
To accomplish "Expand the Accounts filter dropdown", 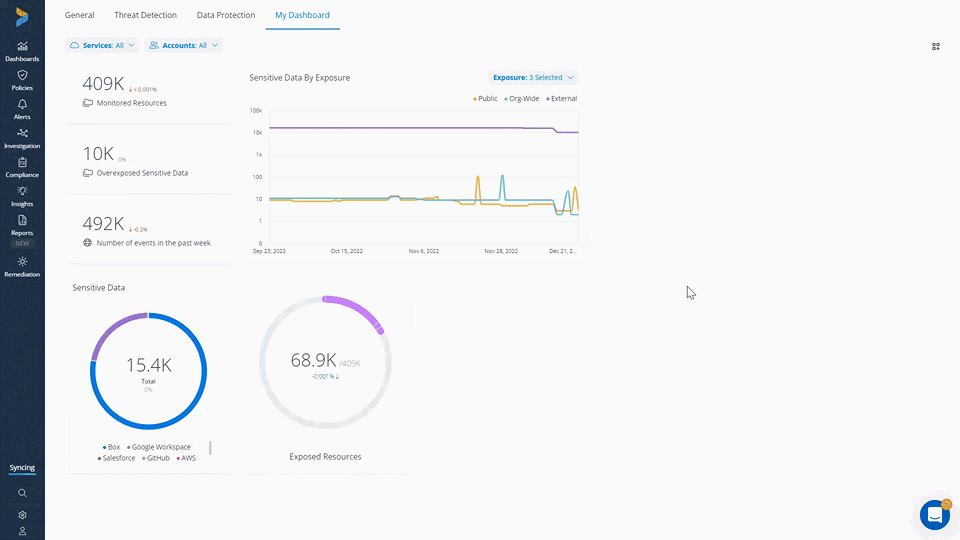I will (x=183, y=46).
